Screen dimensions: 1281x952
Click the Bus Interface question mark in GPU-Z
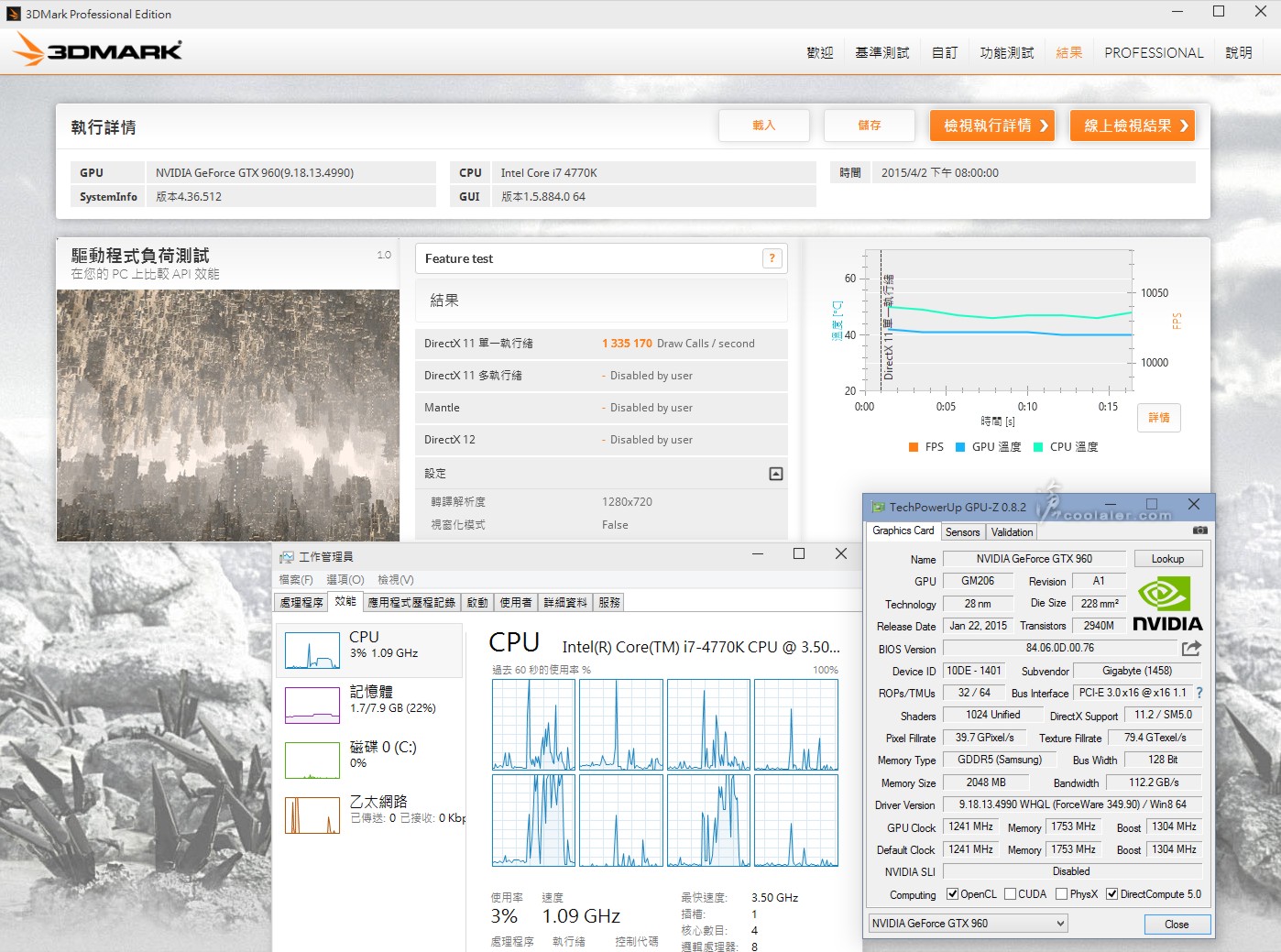tap(1199, 693)
